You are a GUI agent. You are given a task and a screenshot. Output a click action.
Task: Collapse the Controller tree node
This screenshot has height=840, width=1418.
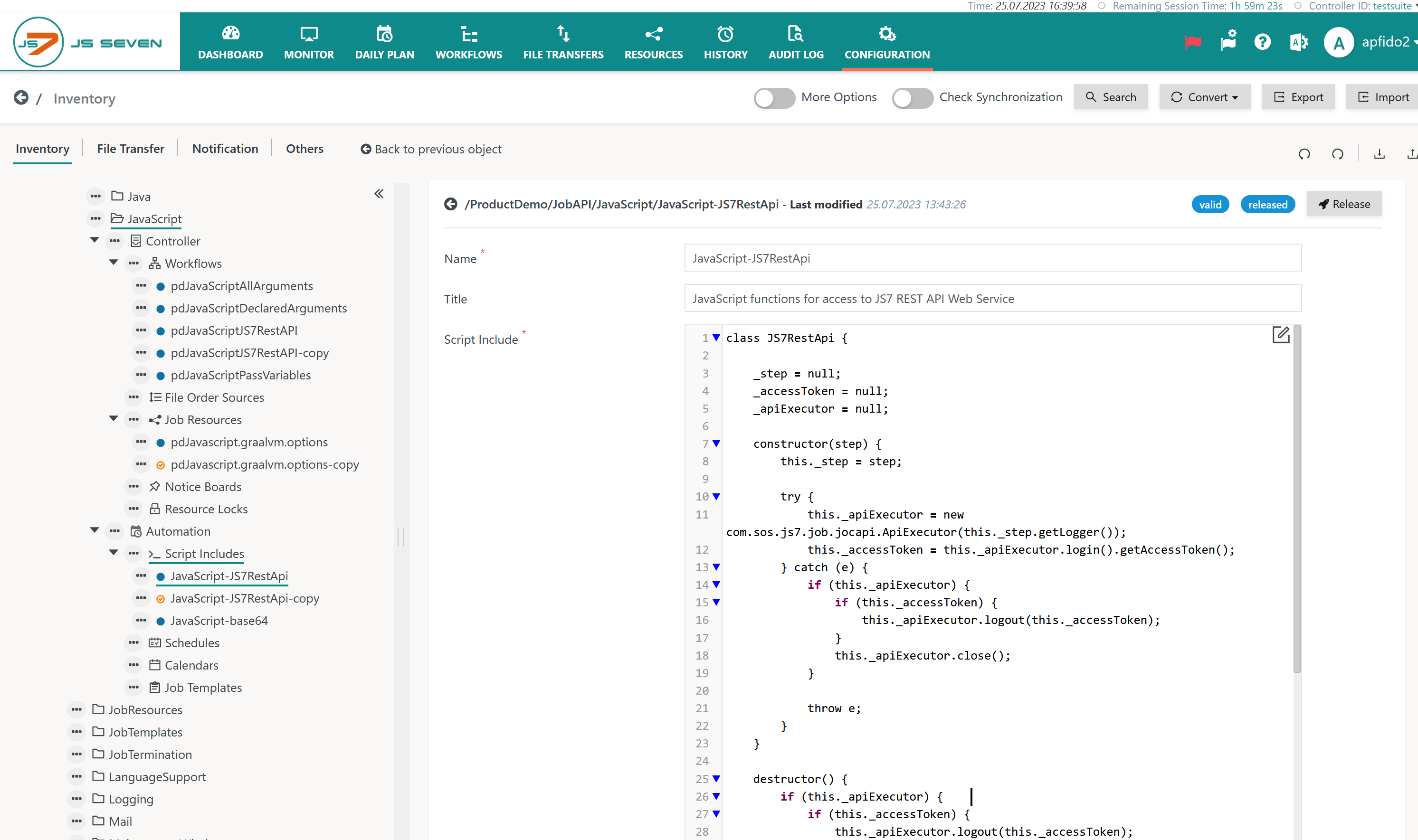coord(95,241)
